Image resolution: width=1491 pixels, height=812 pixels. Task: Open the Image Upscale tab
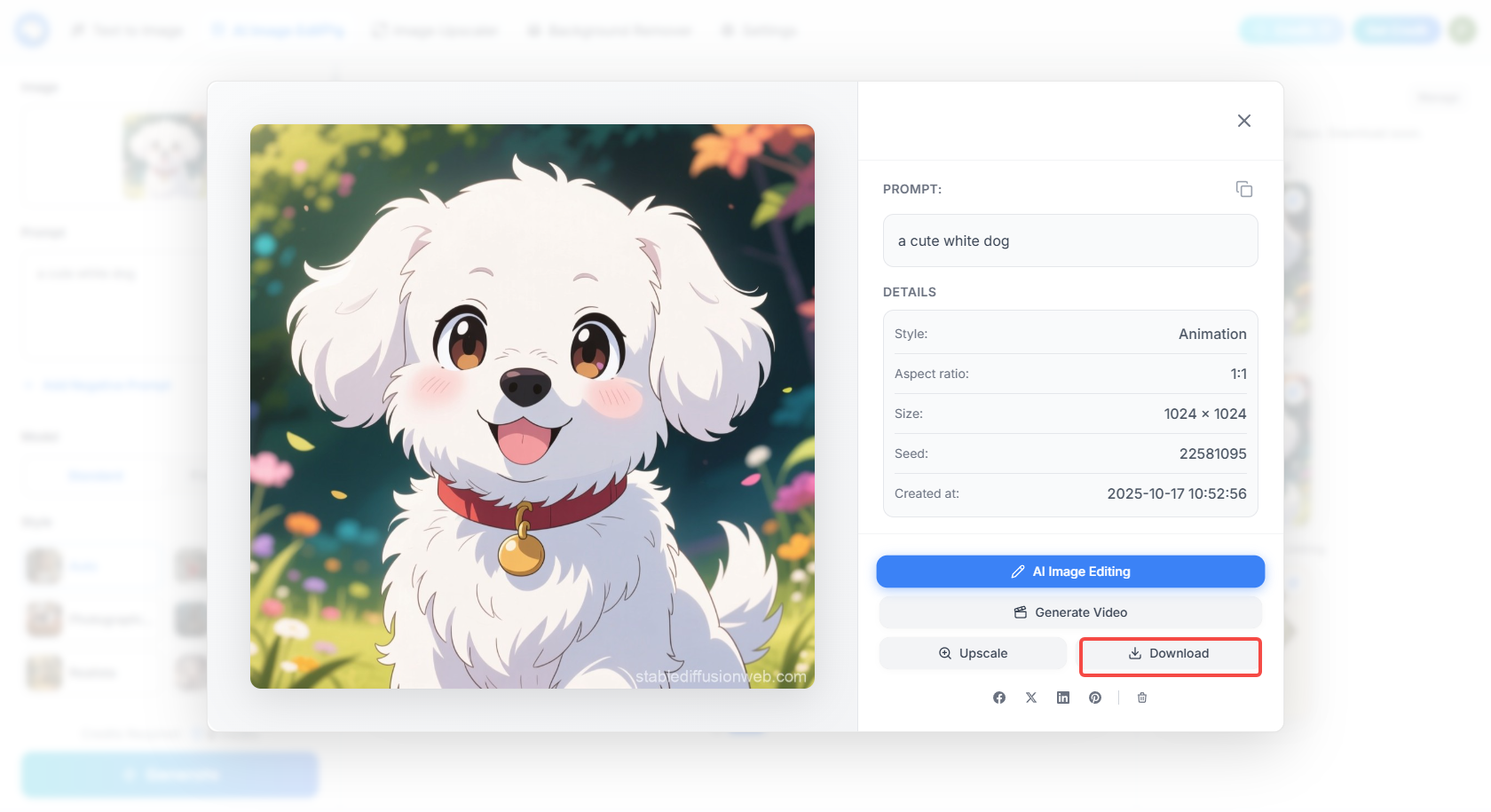(434, 29)
